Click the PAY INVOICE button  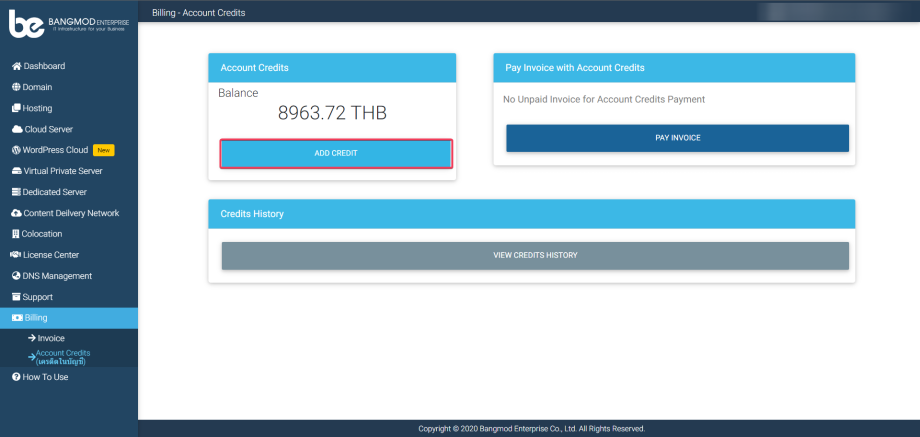point(678,138)
